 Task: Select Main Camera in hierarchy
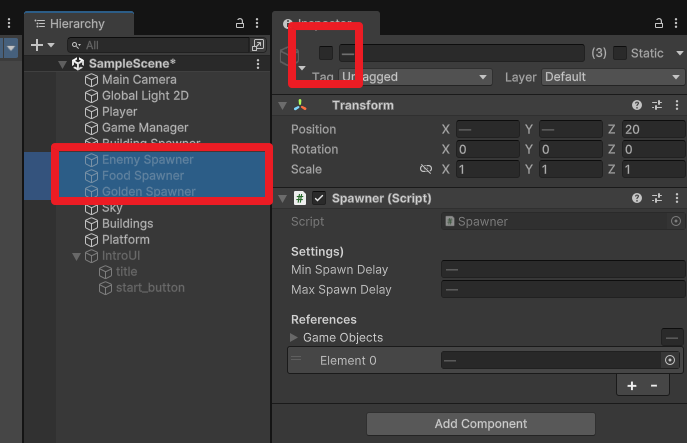tap(139, 80)
